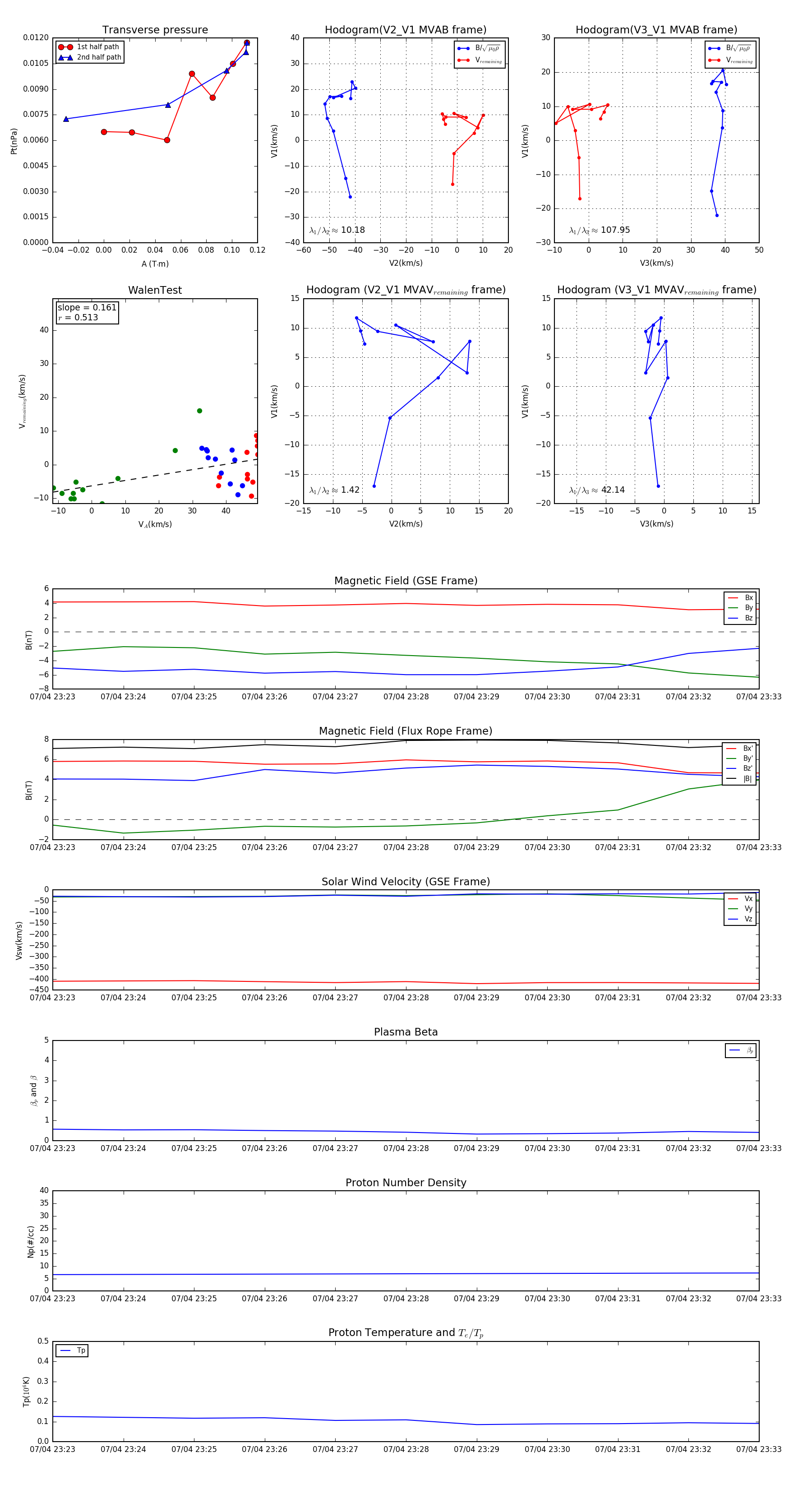Click the 'r = 0.513' annotation

click(78, 317)
